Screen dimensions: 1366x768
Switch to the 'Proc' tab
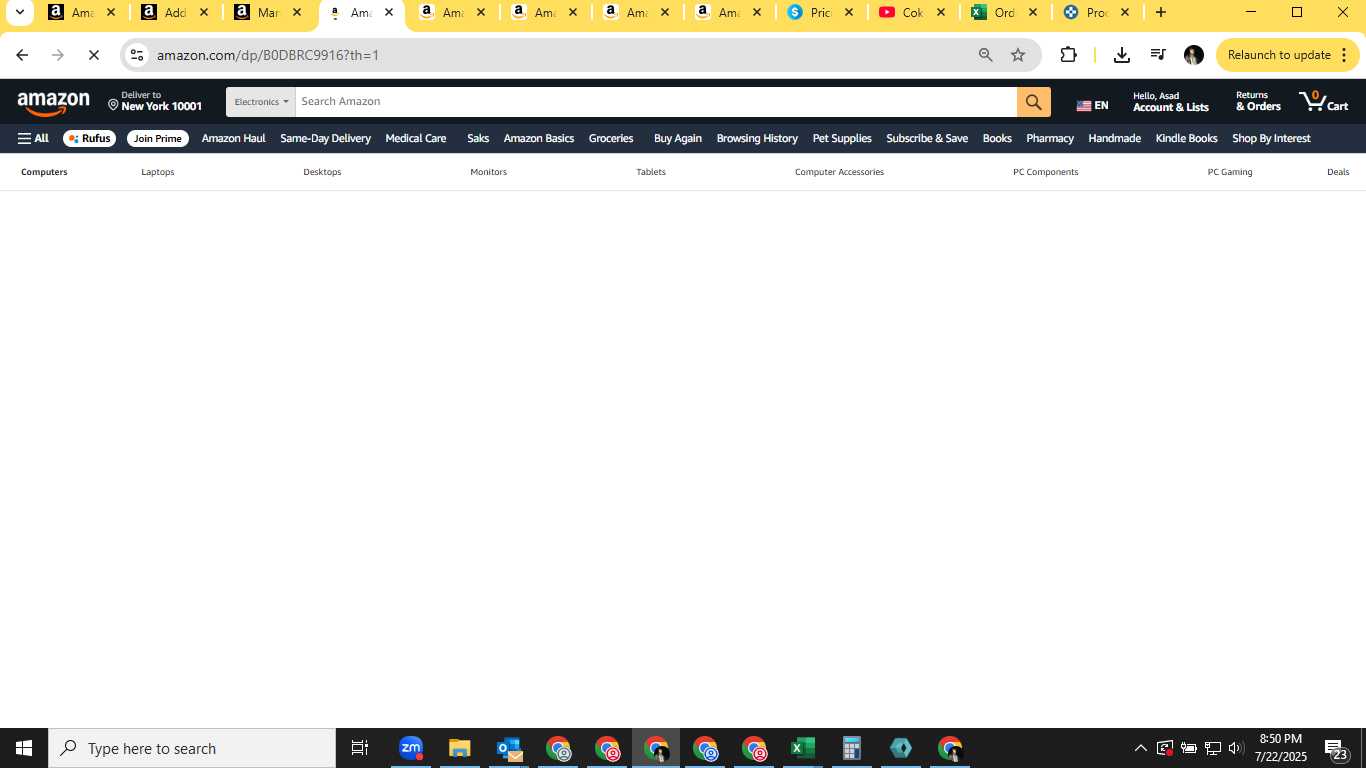[1086, 13]
